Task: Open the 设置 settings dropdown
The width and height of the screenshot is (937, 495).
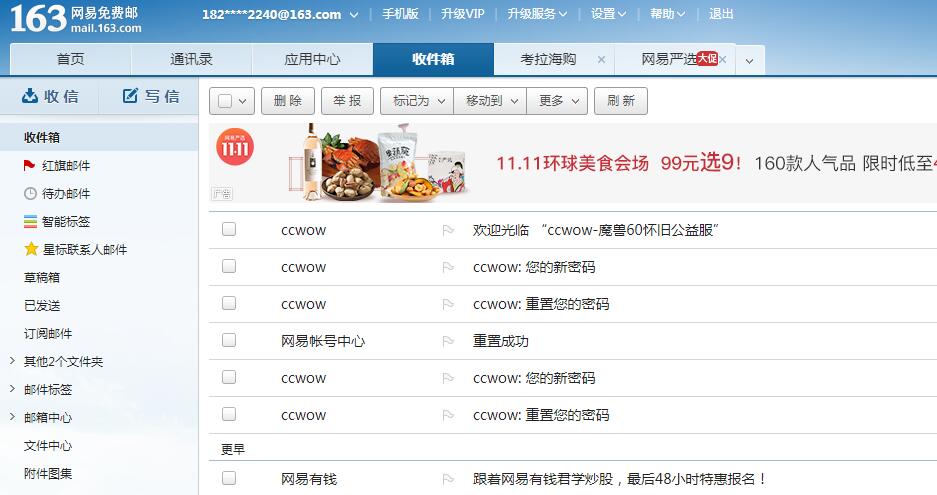Action: coord(608,14)
